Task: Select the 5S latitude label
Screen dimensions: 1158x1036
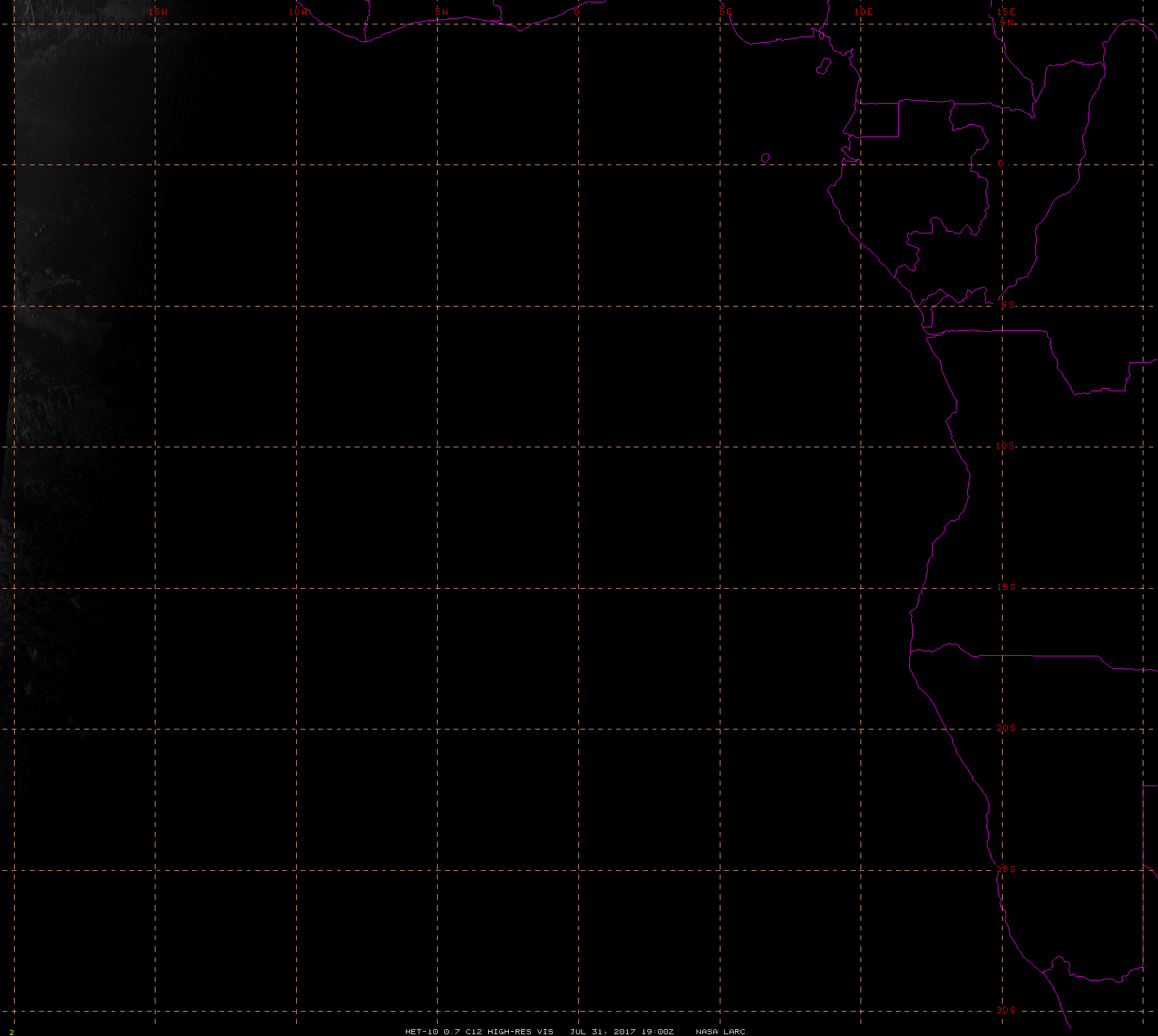Action: 1008,305
